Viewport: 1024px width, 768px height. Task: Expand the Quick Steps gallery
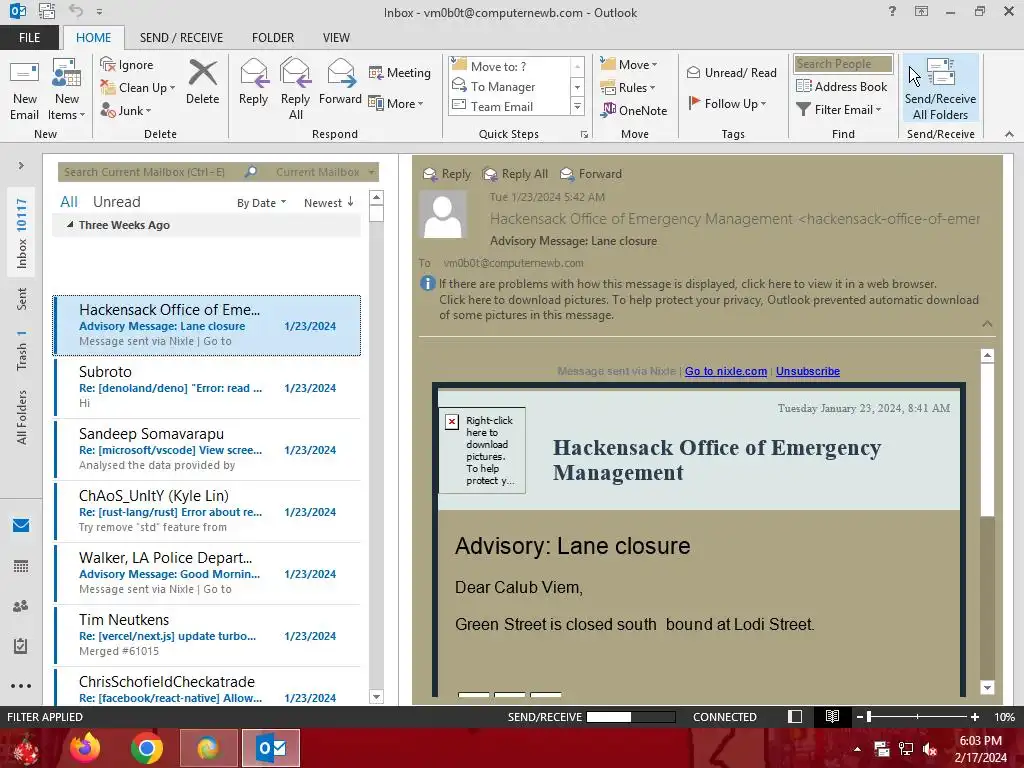[577, 106]
